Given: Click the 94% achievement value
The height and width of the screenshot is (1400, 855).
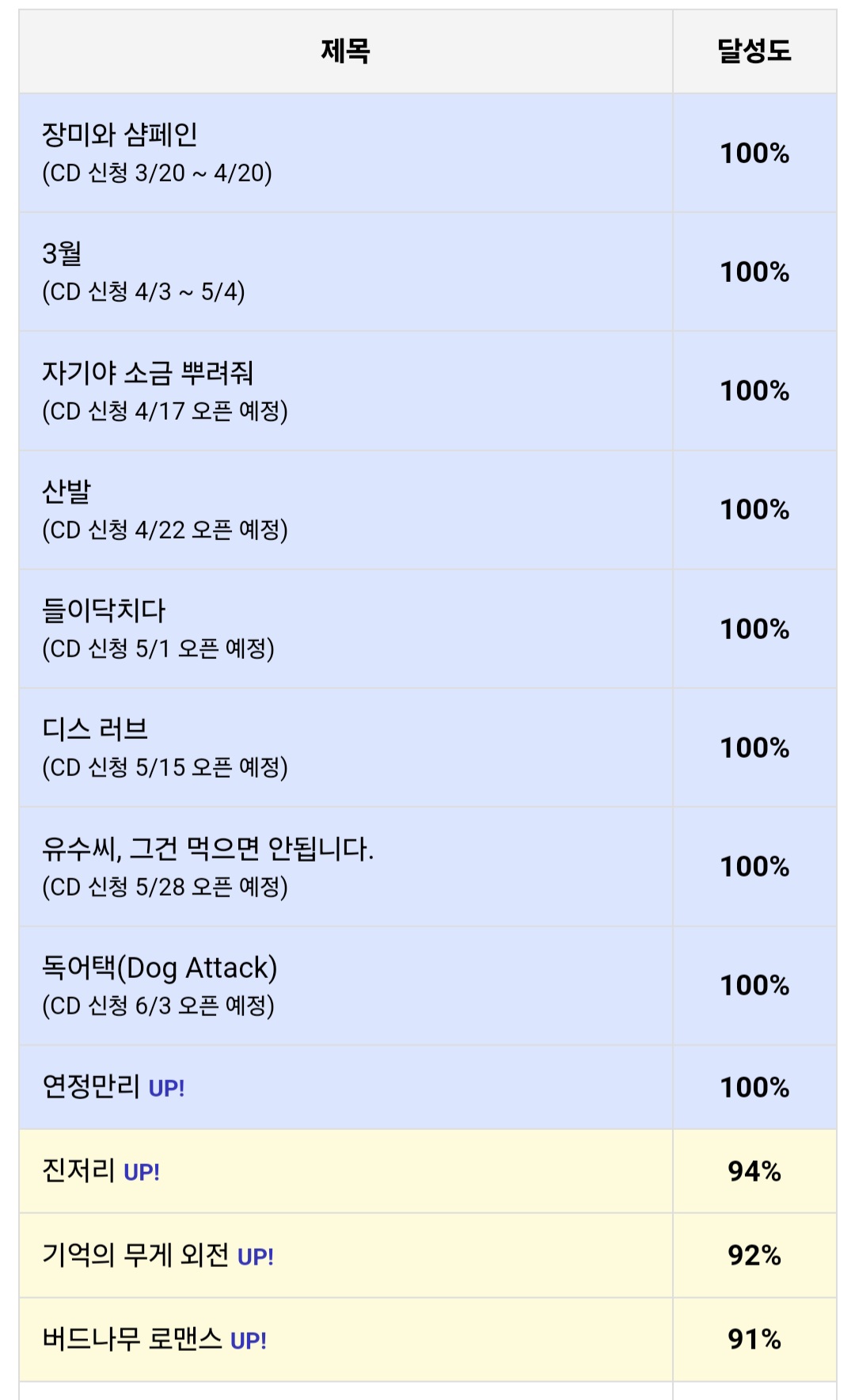Looking at the screenshot, I should pyautogui.click(x=754, y=1171).
